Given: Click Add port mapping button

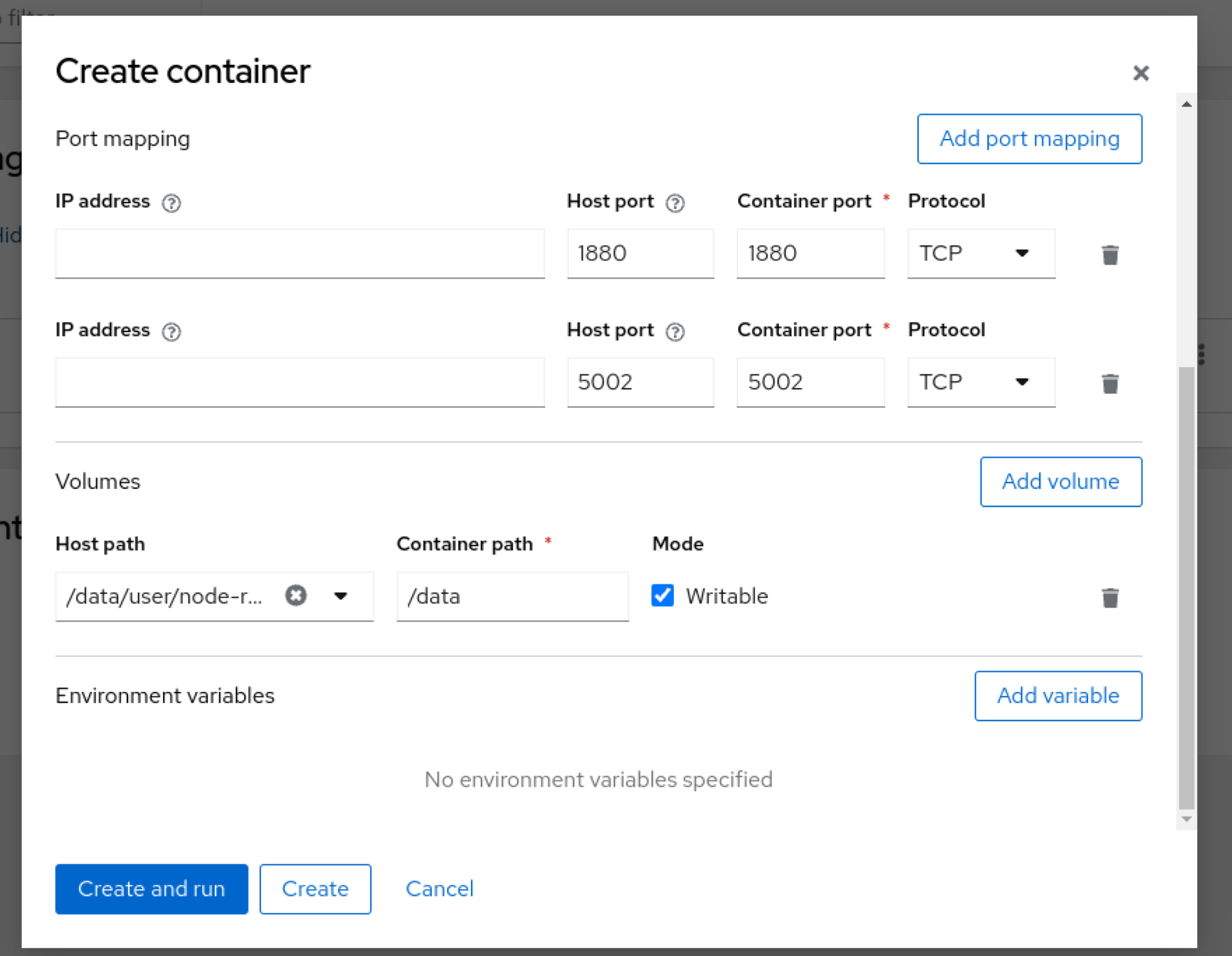Looking at the screenshot, I should tap(1029, 139).
